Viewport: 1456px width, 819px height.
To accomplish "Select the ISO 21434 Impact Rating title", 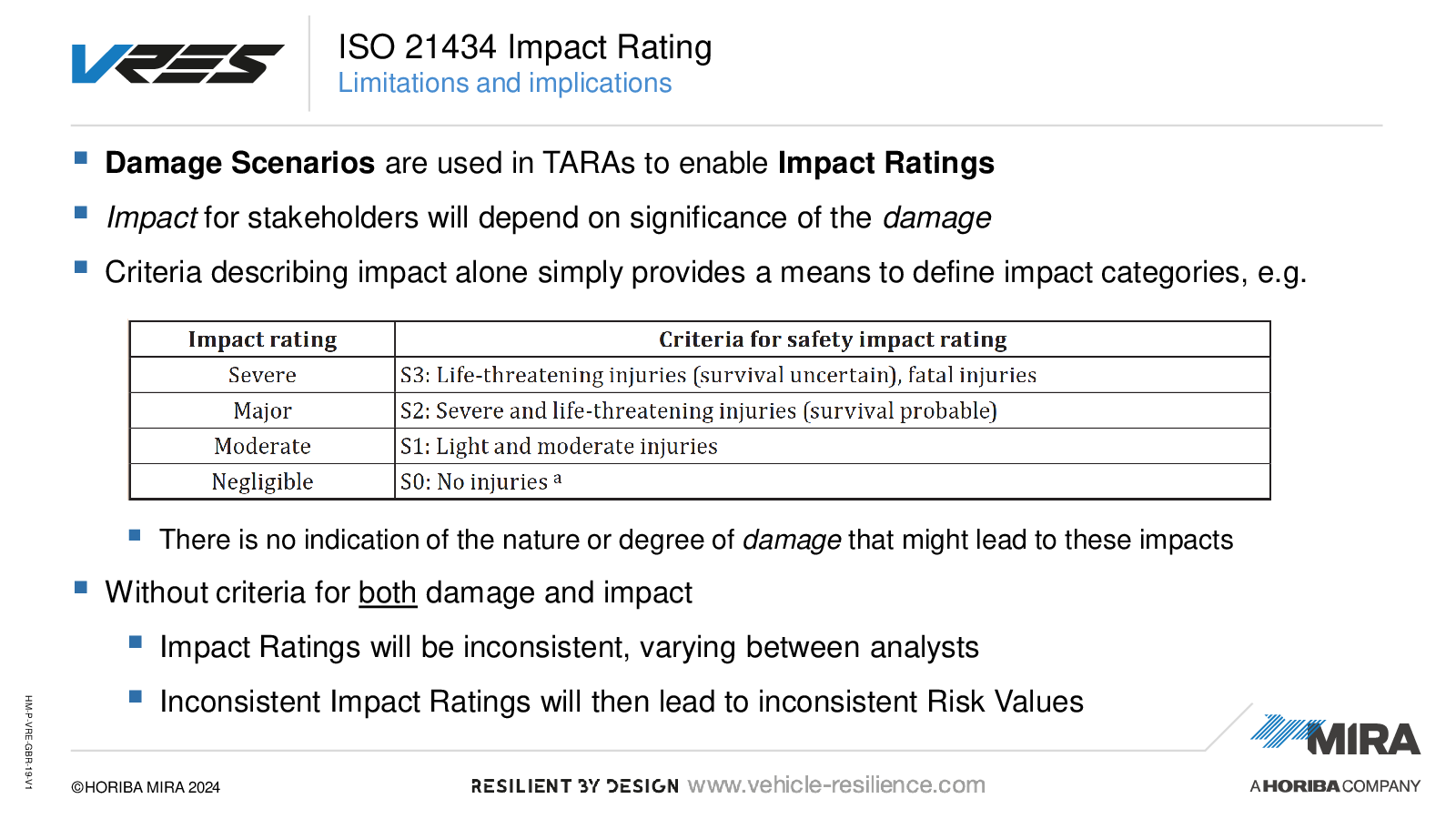I will 524,47.
